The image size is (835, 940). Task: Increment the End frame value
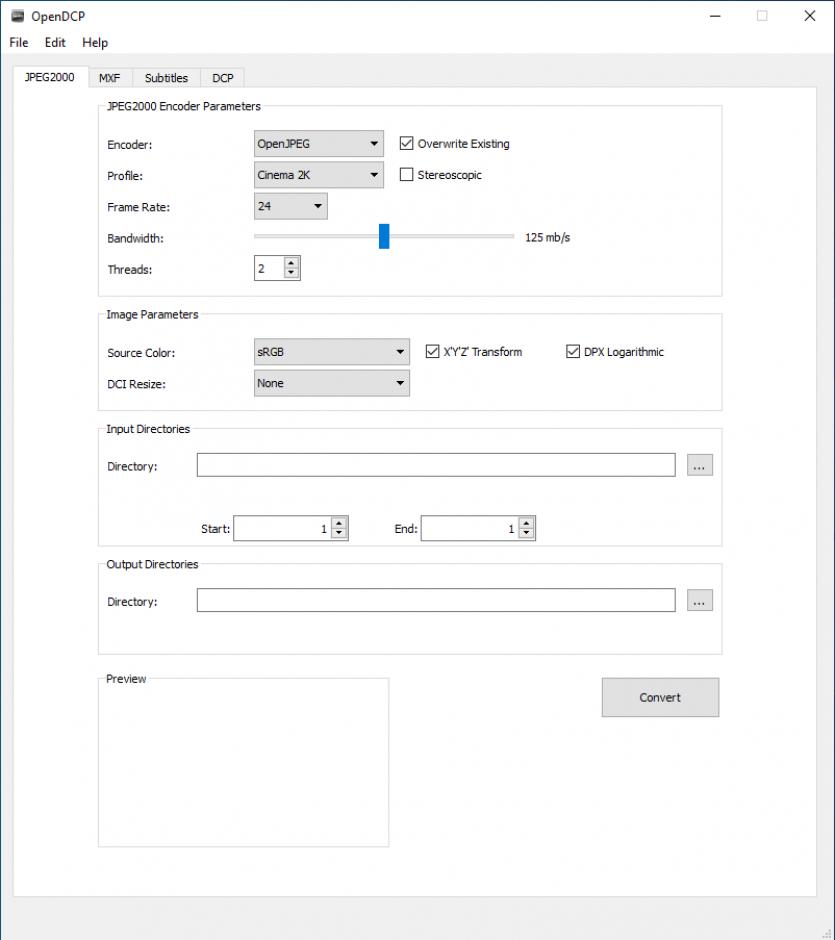[527, 523]
